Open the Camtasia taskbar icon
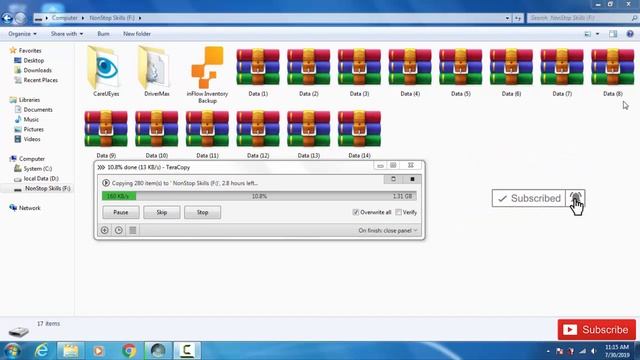 click(x=187, y=351)
